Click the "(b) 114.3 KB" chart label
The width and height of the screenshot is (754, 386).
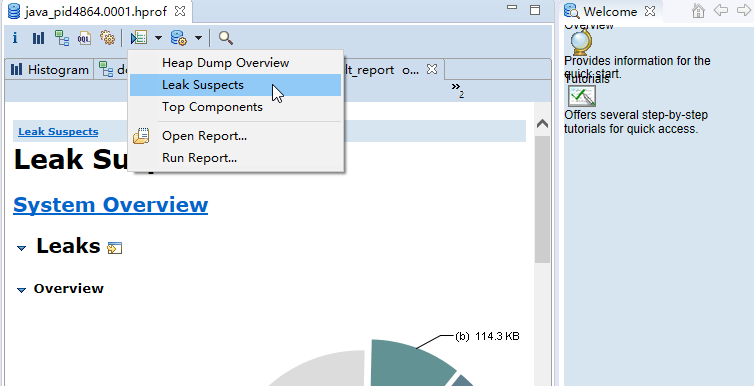click(487, 336)
